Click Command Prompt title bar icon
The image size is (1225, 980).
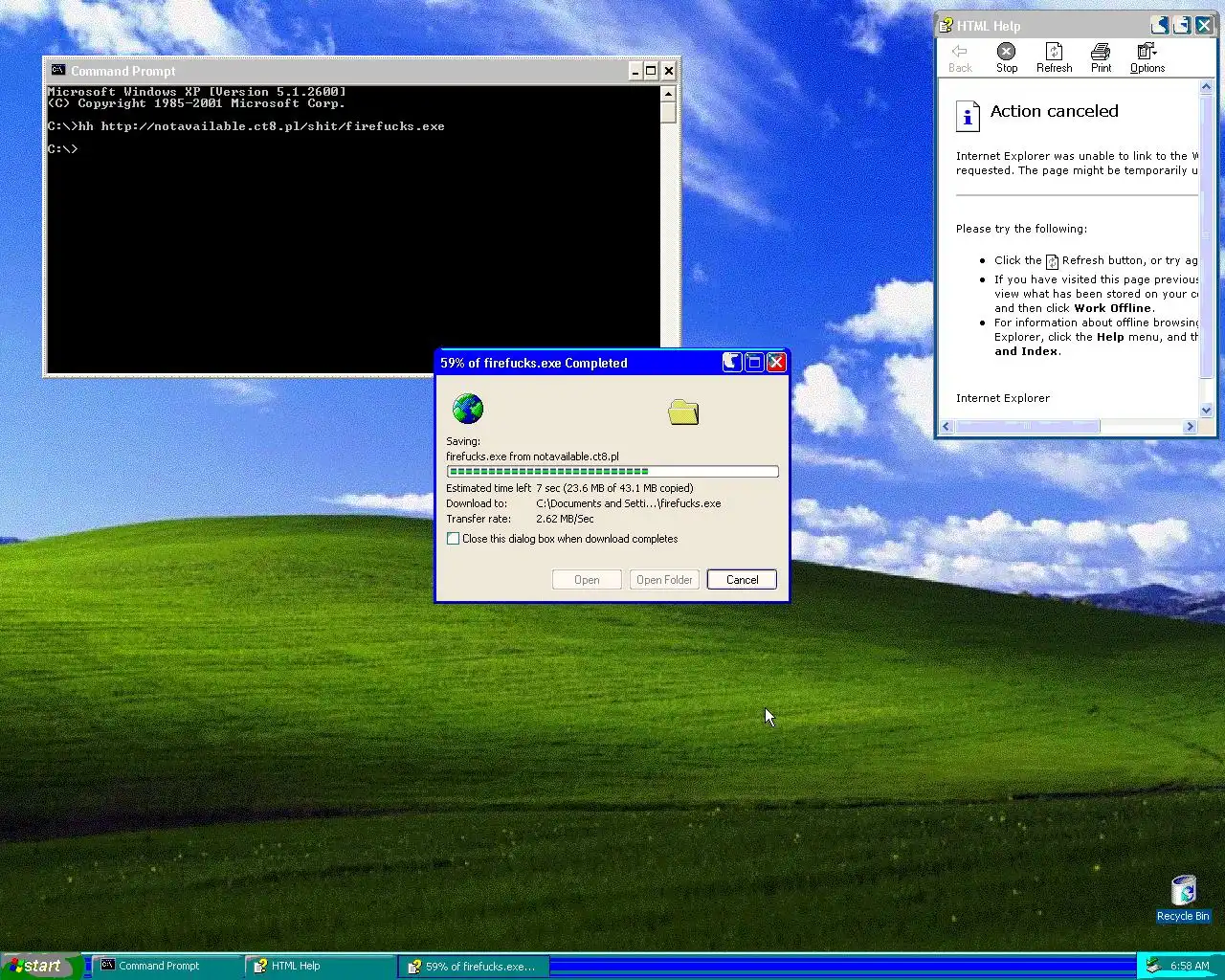click(58, 71)
